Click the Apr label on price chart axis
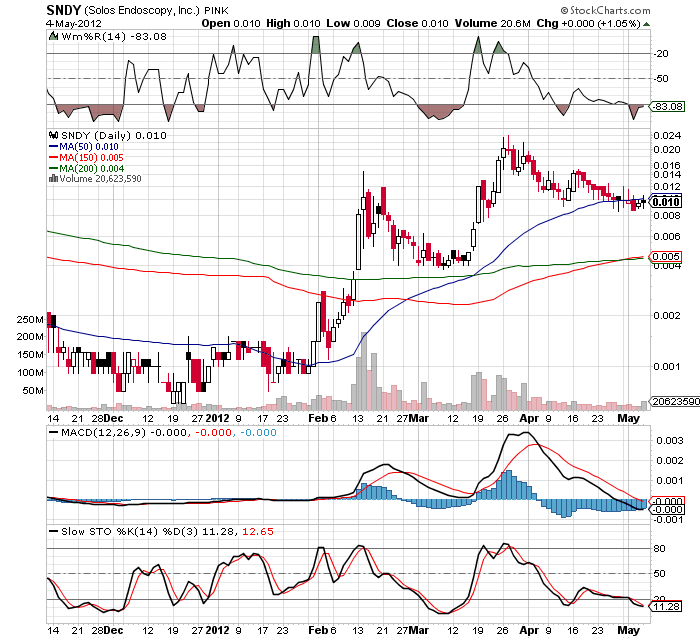 tap(529, 418)
